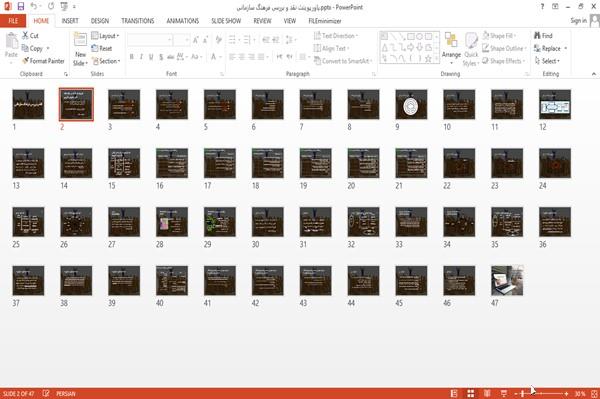The width and height of the screenshot is (600, 399).
Task: Select slide 47 thumbnail
Action: point(507,280)
